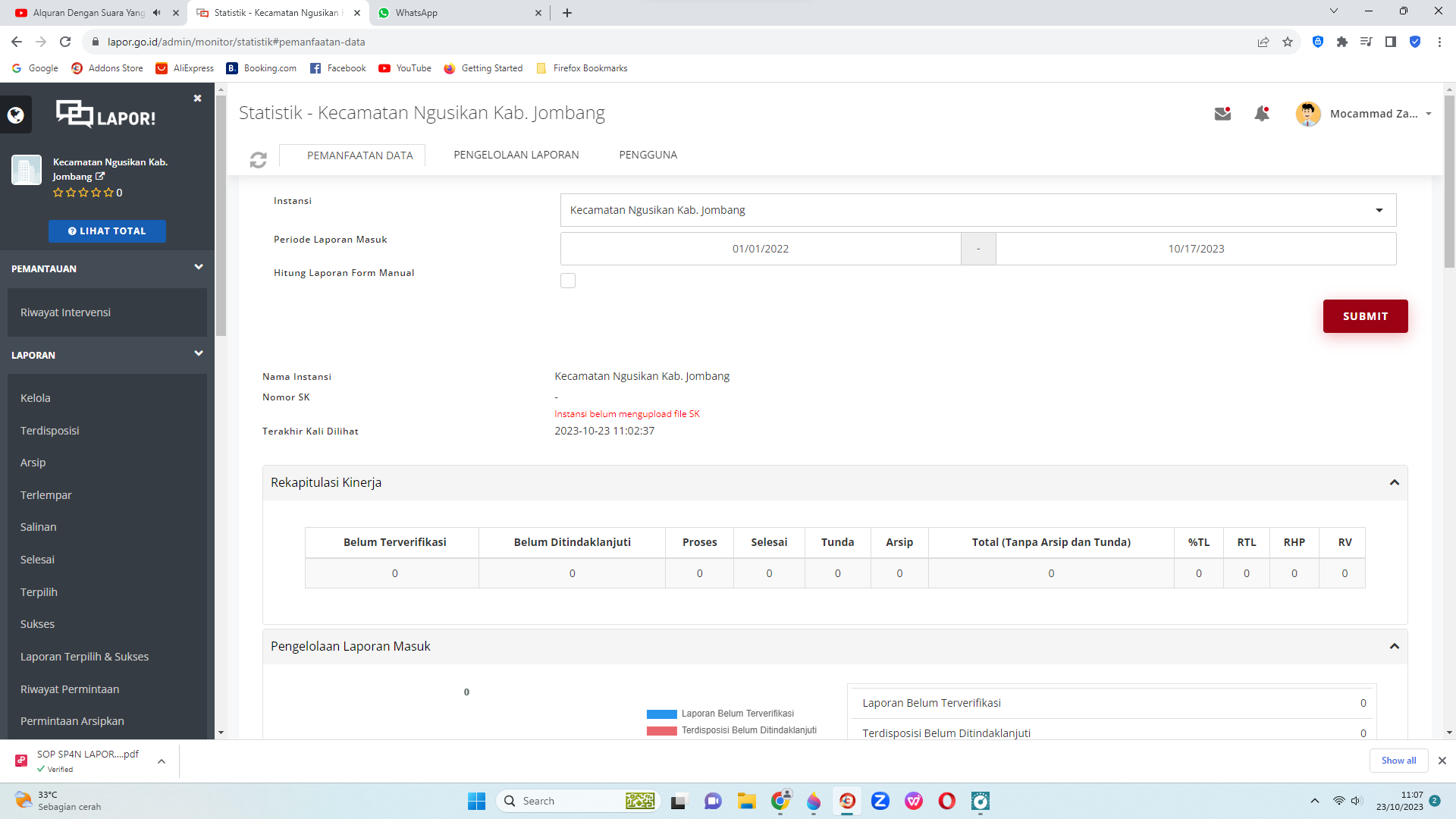Image resolution: width=1456 pixels, height=819 pixels.
Task: Click the LIHAT TOTAL button
Action: point(107,231)
